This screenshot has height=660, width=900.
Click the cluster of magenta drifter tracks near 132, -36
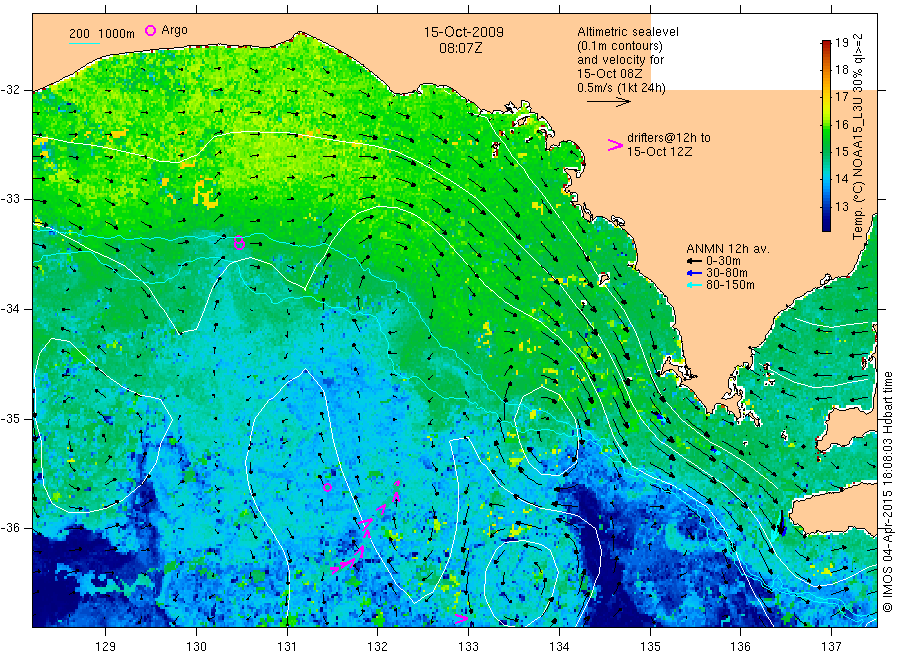point(365,529)
